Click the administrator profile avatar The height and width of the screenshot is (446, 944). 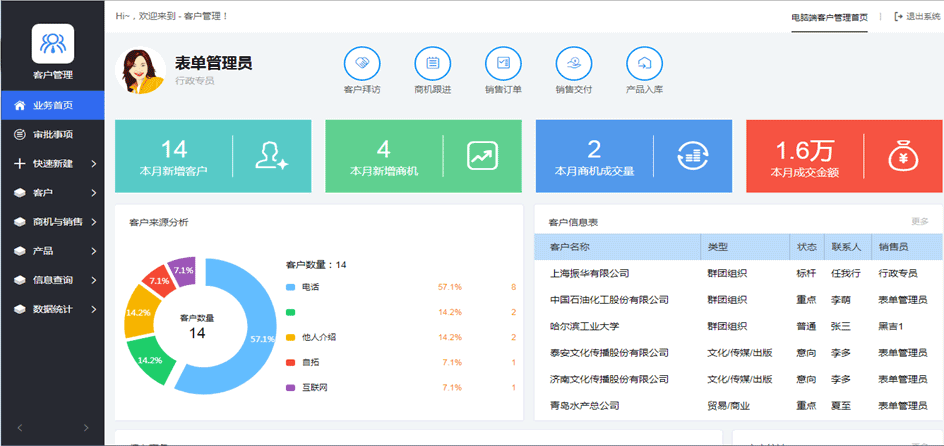[x=144, y=70]
